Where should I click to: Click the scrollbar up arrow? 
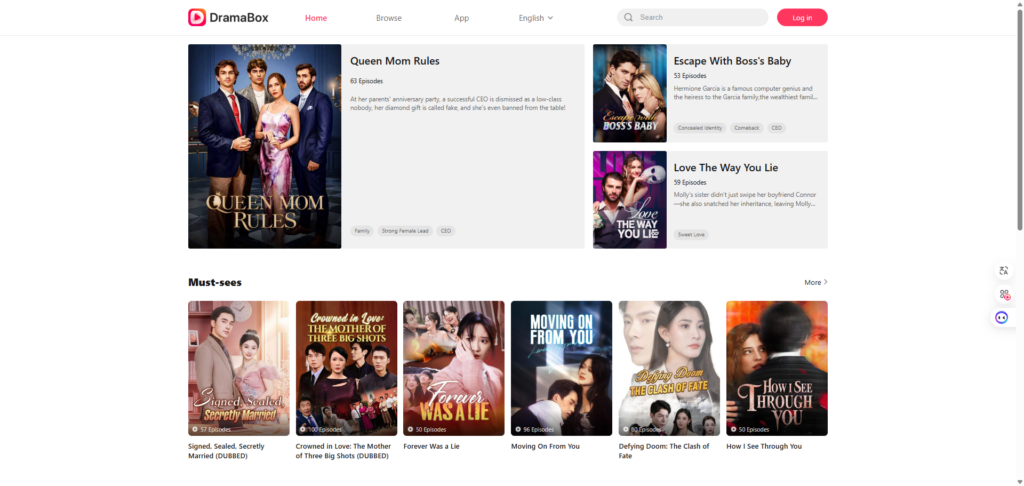click(x=1019, y=4)
